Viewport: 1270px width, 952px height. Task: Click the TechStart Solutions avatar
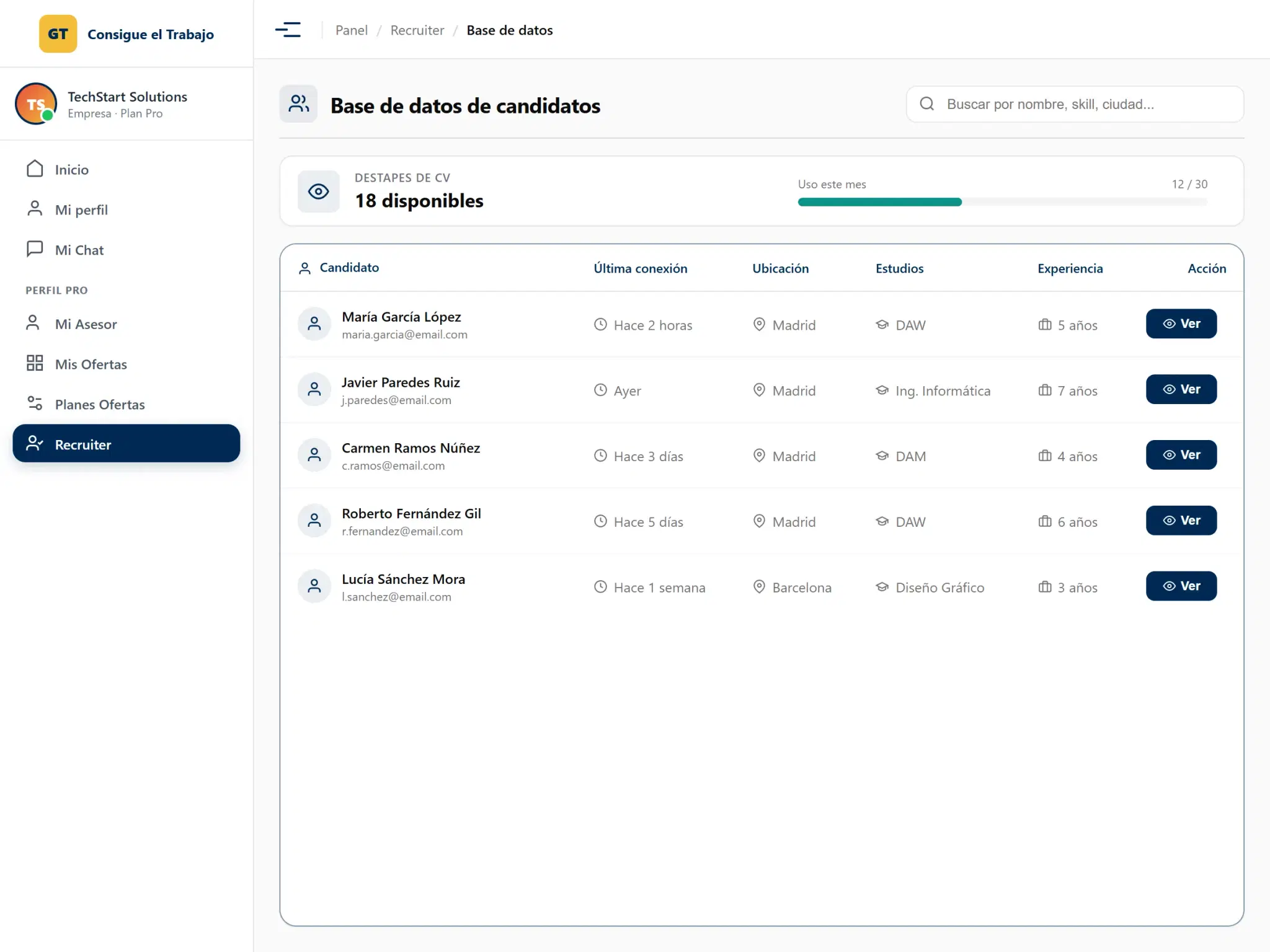pyautogui.click(x=36, y=104)
